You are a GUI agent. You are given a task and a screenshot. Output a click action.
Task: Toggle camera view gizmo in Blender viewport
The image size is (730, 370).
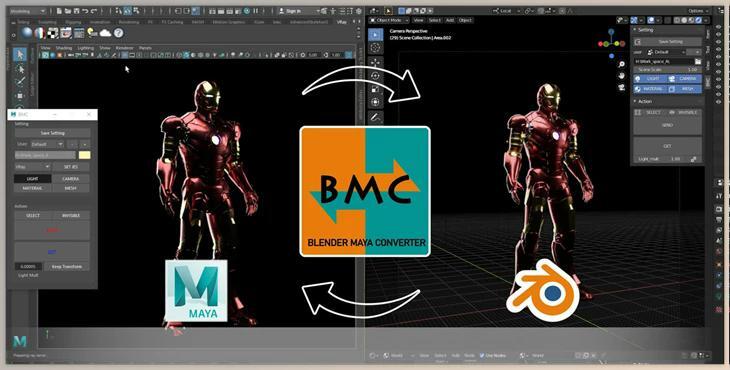[622, 87]
